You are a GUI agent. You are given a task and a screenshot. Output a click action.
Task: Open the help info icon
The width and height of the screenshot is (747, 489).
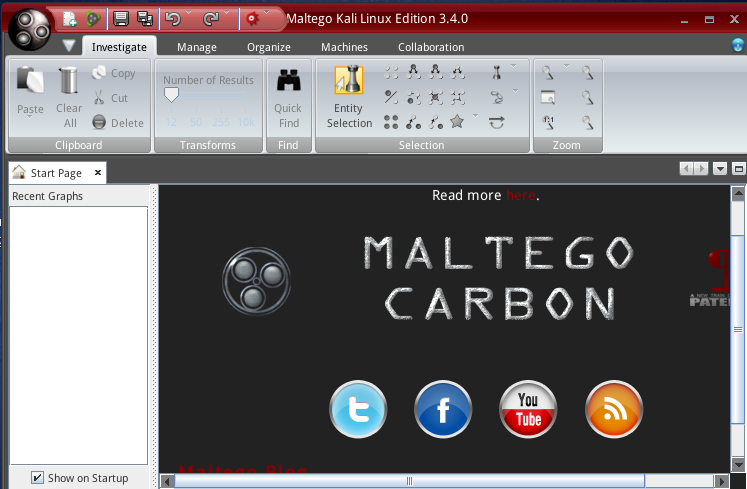pos(737,45)
